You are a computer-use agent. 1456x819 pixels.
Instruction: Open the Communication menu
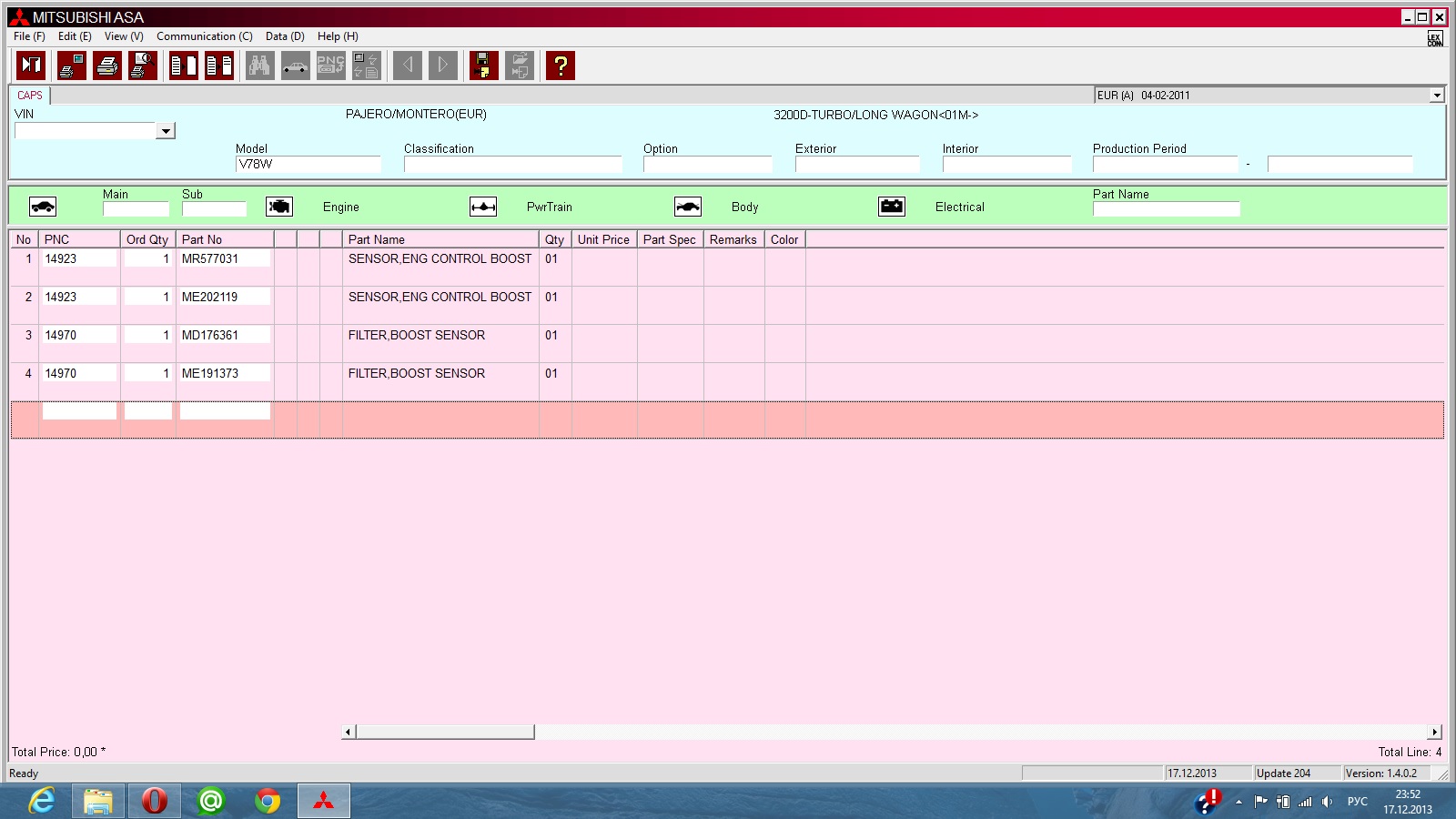coord(204,36)
